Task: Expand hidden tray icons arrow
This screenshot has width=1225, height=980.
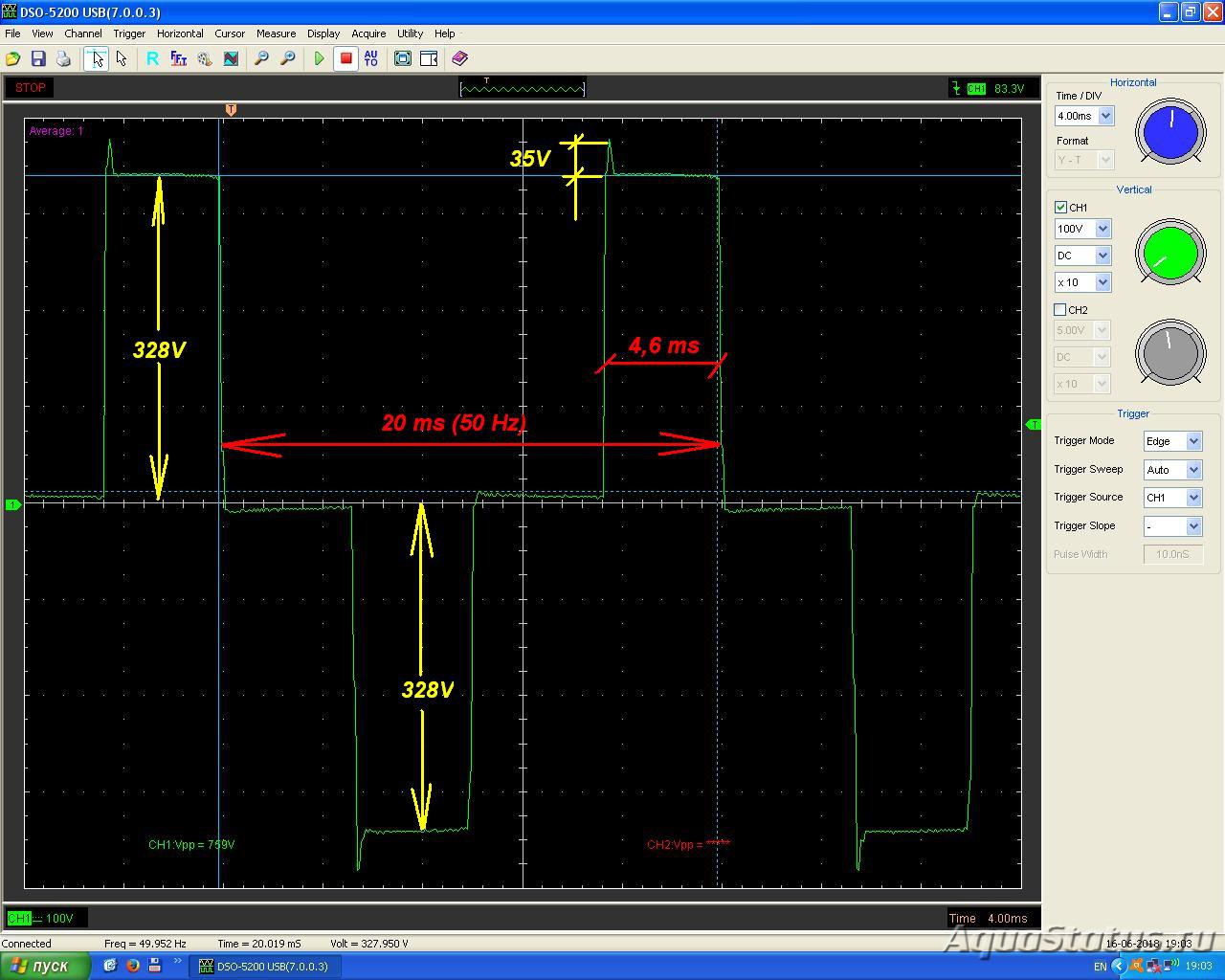Action: click(1118, 967)
